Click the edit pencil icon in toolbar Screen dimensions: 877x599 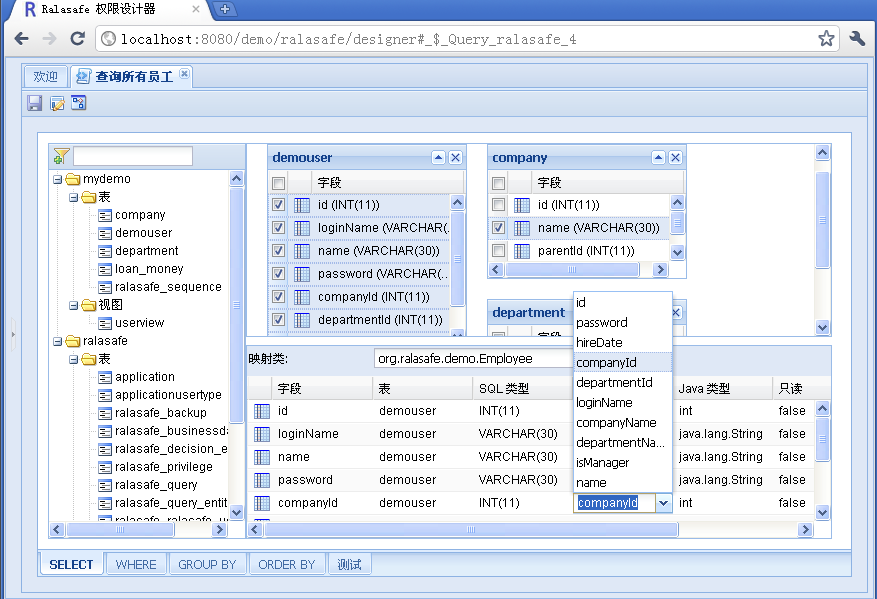(57, 103)
